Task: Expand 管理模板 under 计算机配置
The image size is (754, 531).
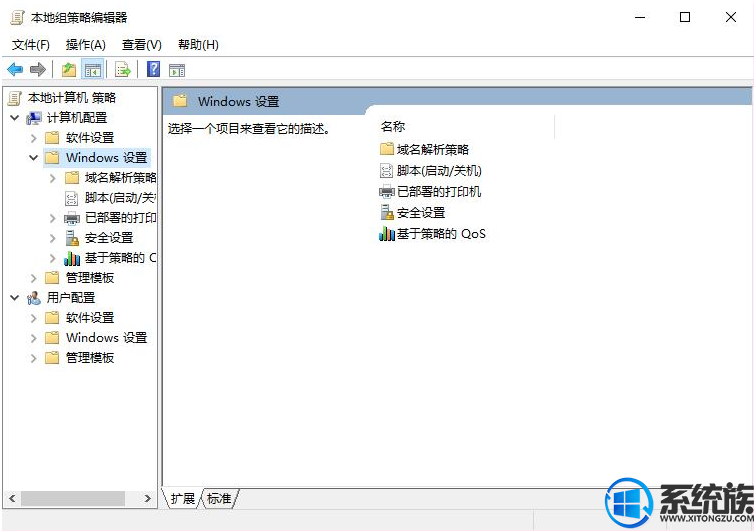Action: pyautogui.click(x=34, y=278)
